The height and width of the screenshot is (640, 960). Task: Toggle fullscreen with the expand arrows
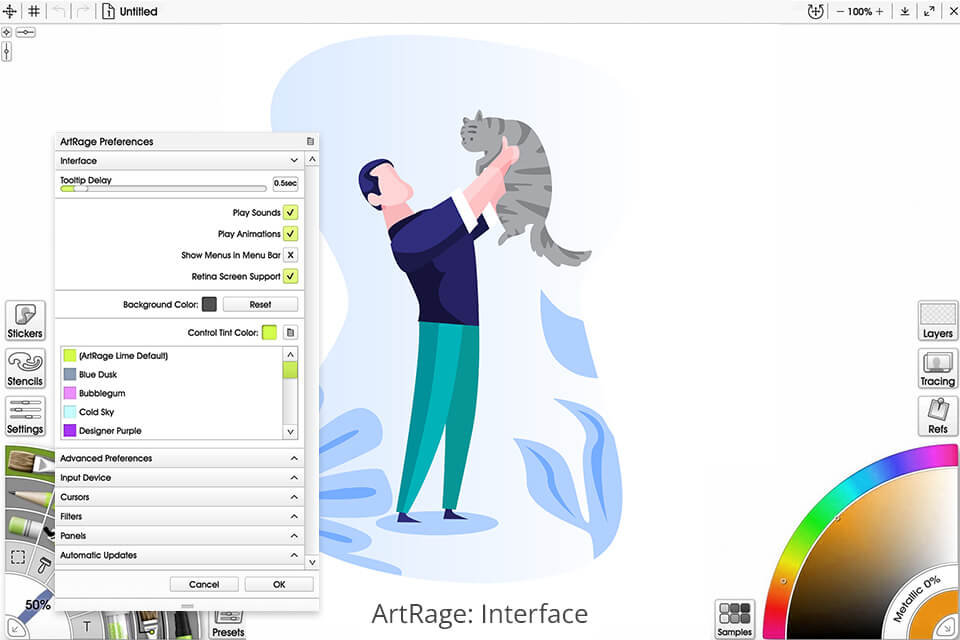pos(929,11)
